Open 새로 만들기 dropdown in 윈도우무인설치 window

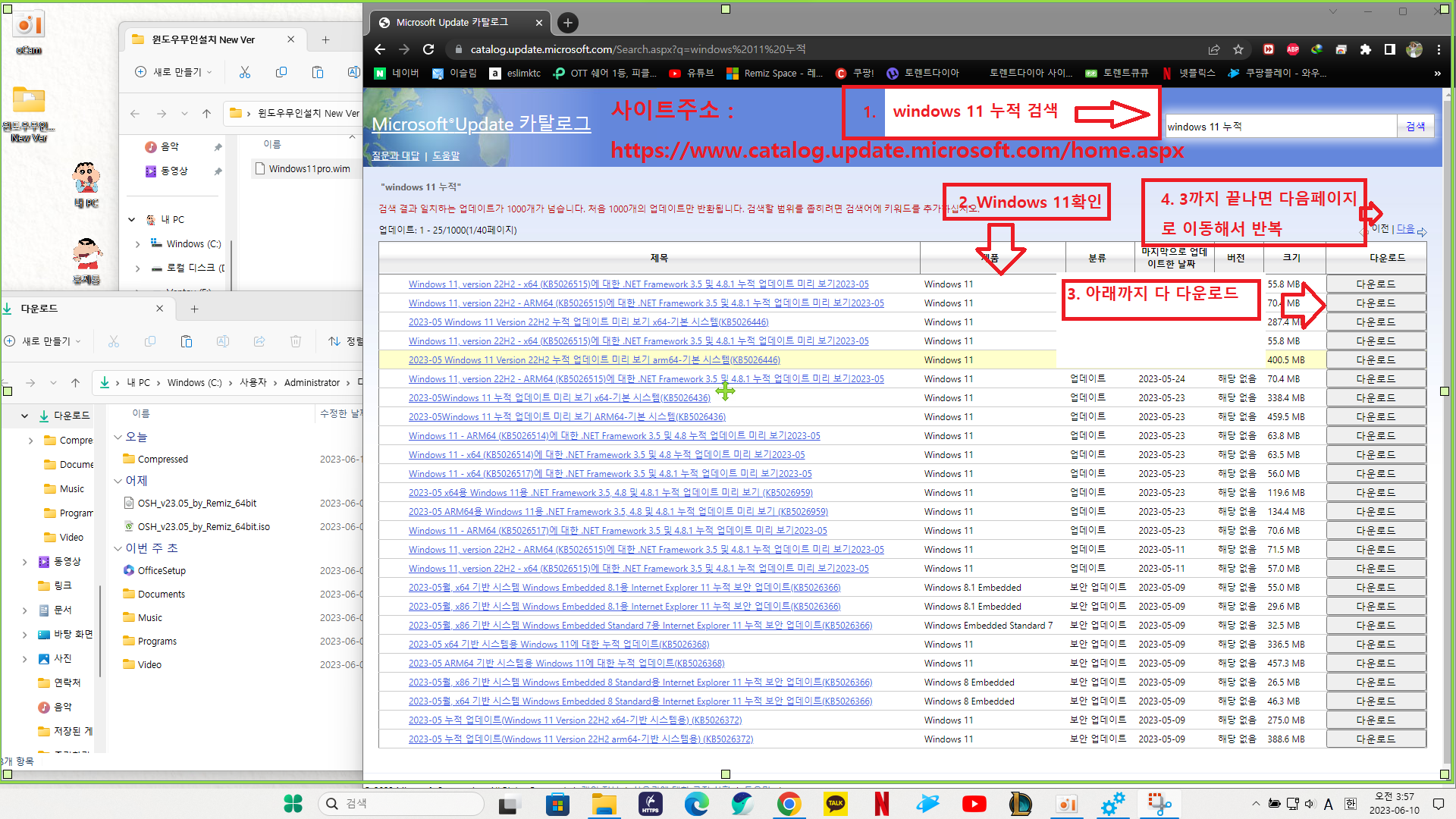coord(174,72)
